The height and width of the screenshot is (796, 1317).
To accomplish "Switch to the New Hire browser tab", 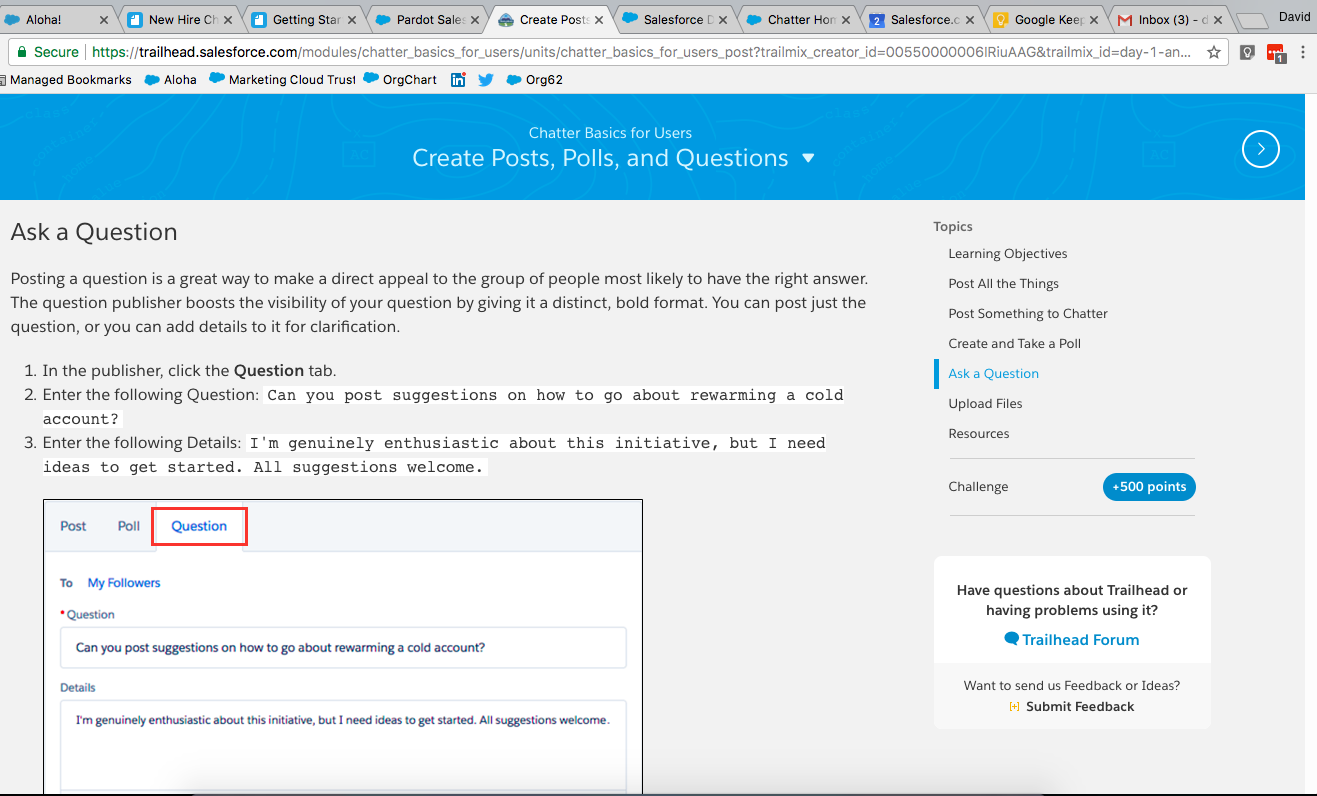I will 181,19.
